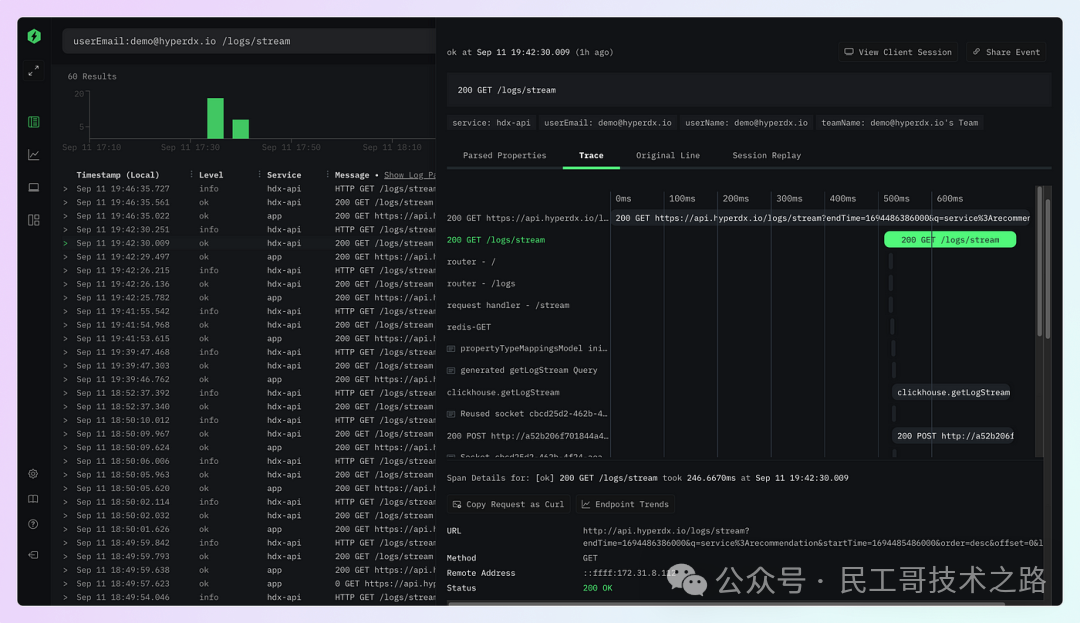Select 'request handler - /stream' trace row

point(508,306)
